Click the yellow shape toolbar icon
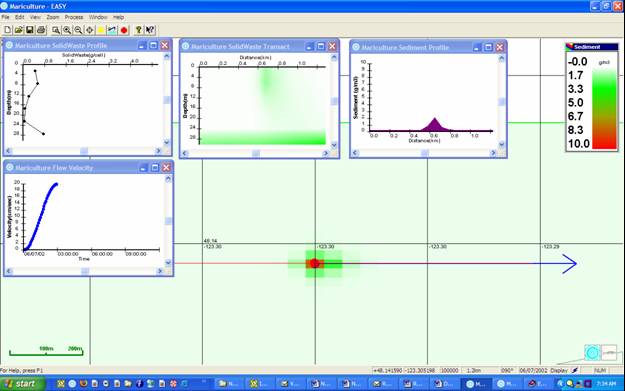The height and width of the screenshot is (391, 625). (101, 30)
